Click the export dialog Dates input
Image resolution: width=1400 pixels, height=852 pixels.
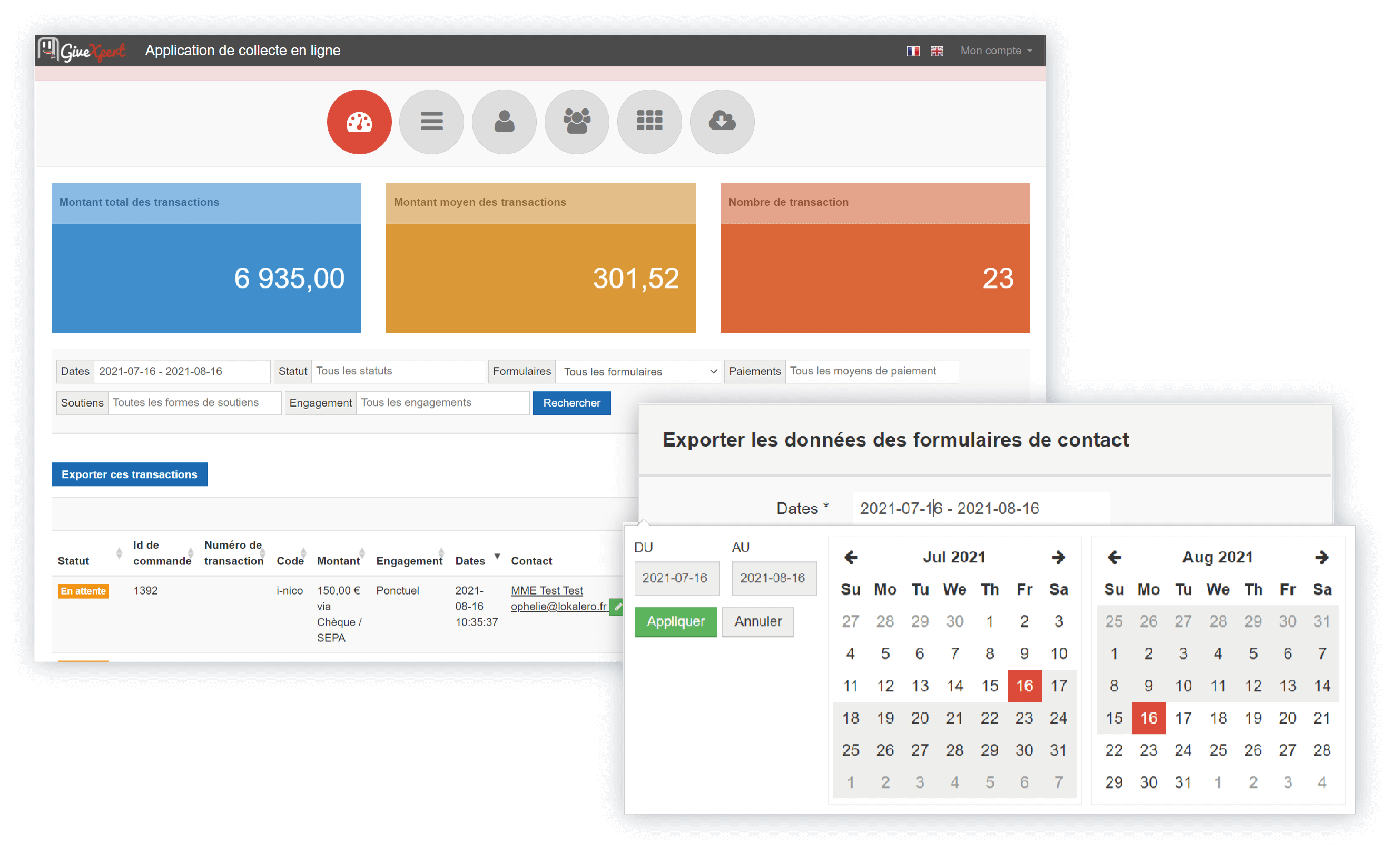(981, 508)
